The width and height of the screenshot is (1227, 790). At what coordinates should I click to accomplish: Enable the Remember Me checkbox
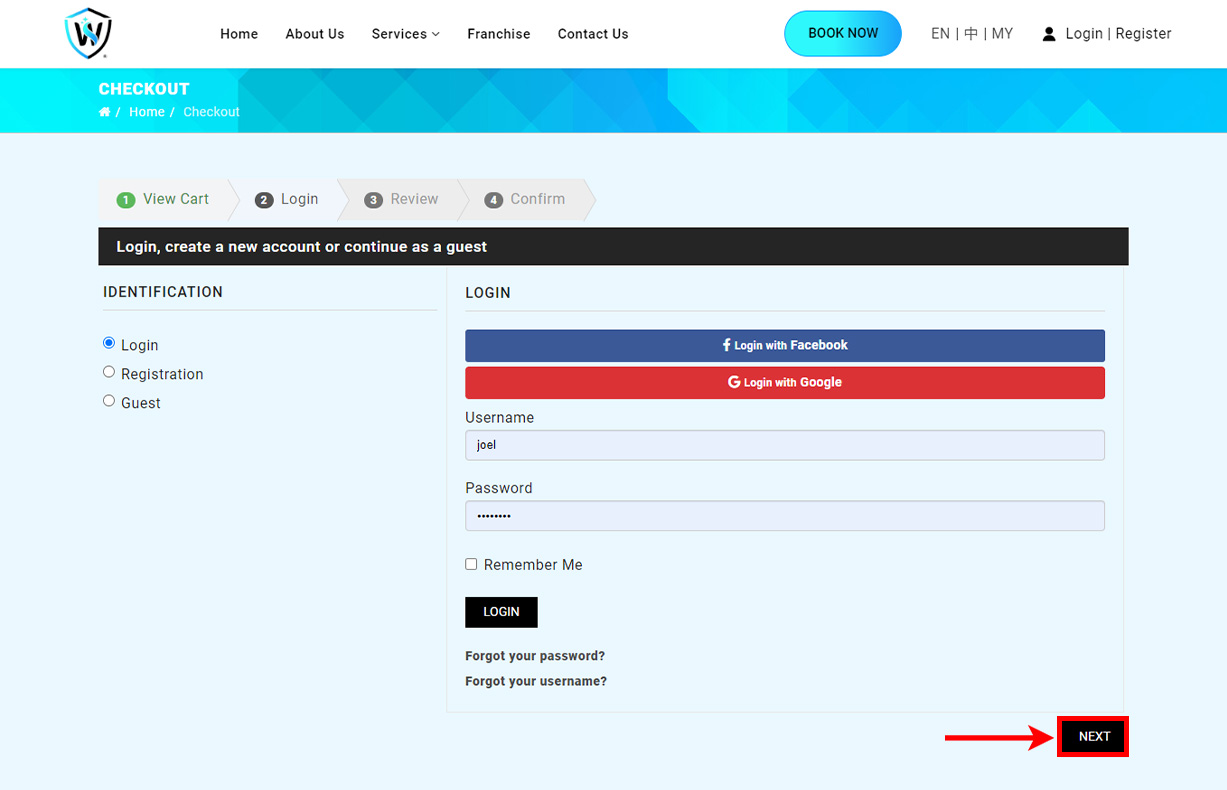471,564
